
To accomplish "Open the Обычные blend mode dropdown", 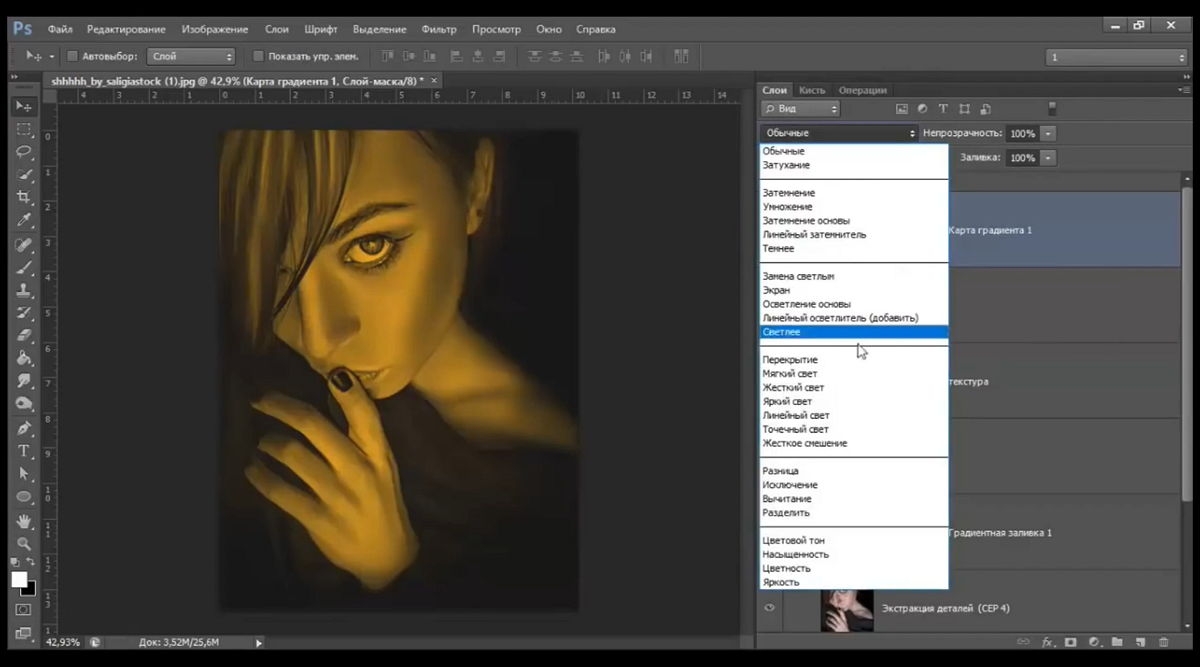I will (x=839, y=133).
